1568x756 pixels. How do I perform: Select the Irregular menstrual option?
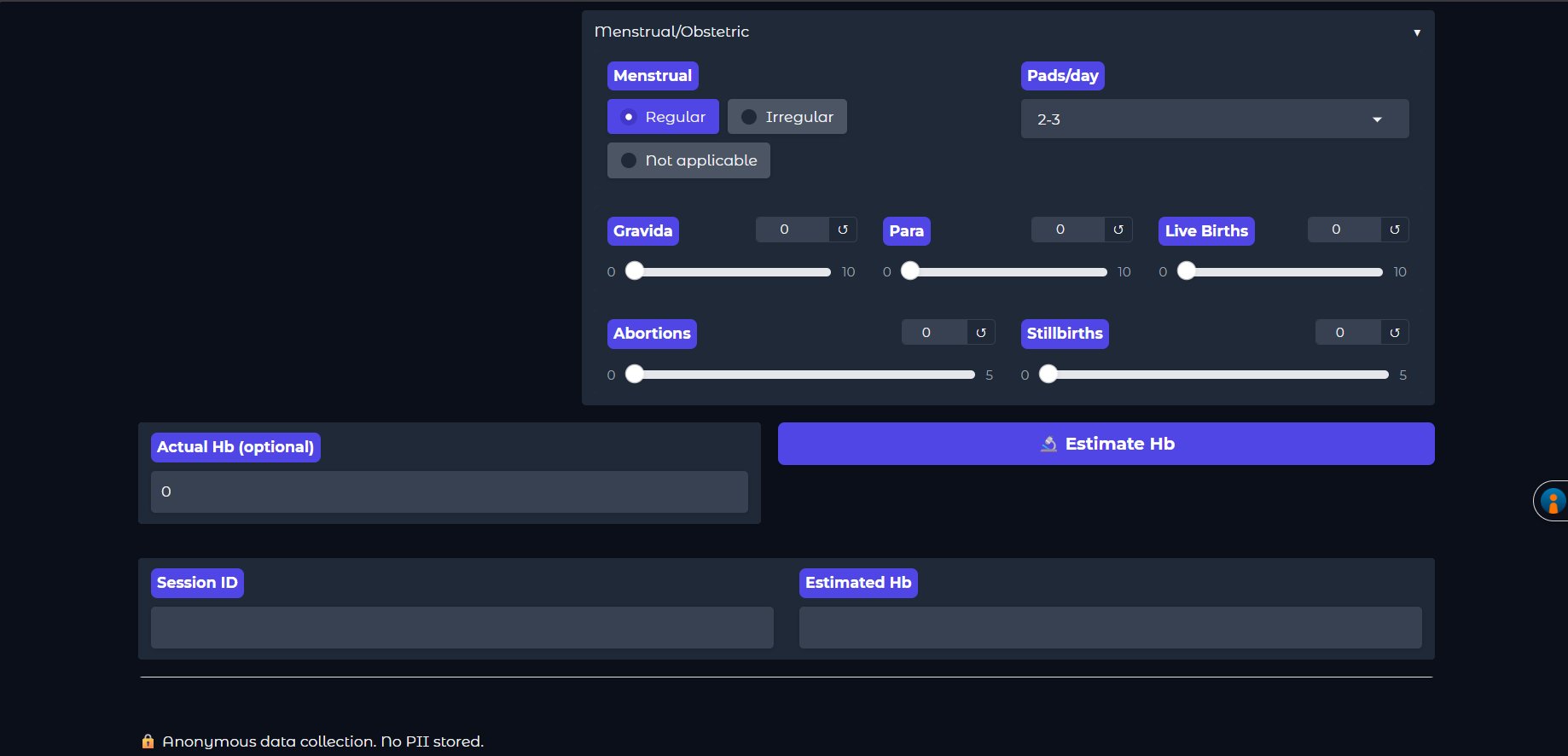[x=787, y=117]
